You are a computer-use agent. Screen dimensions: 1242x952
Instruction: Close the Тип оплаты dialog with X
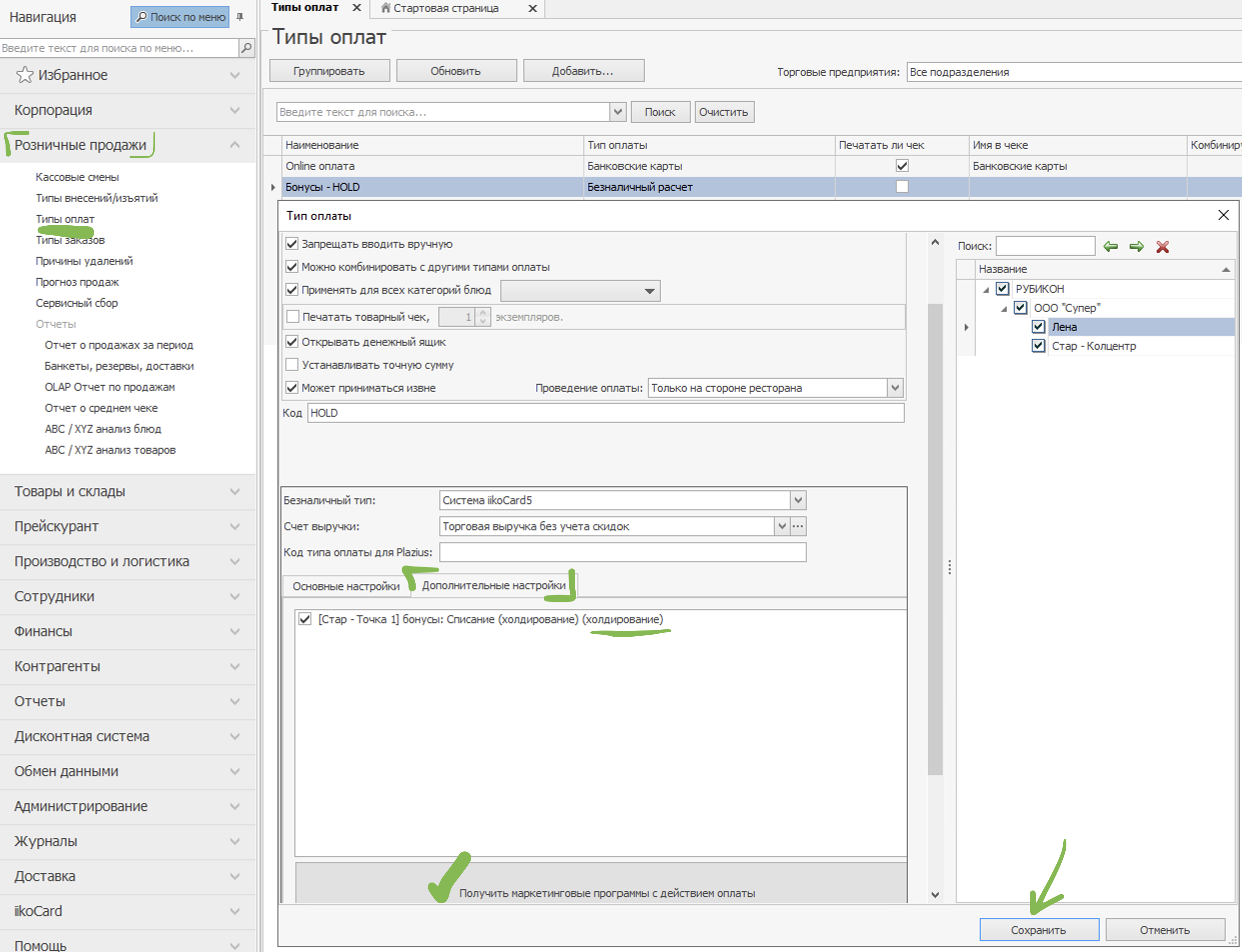1223,215
